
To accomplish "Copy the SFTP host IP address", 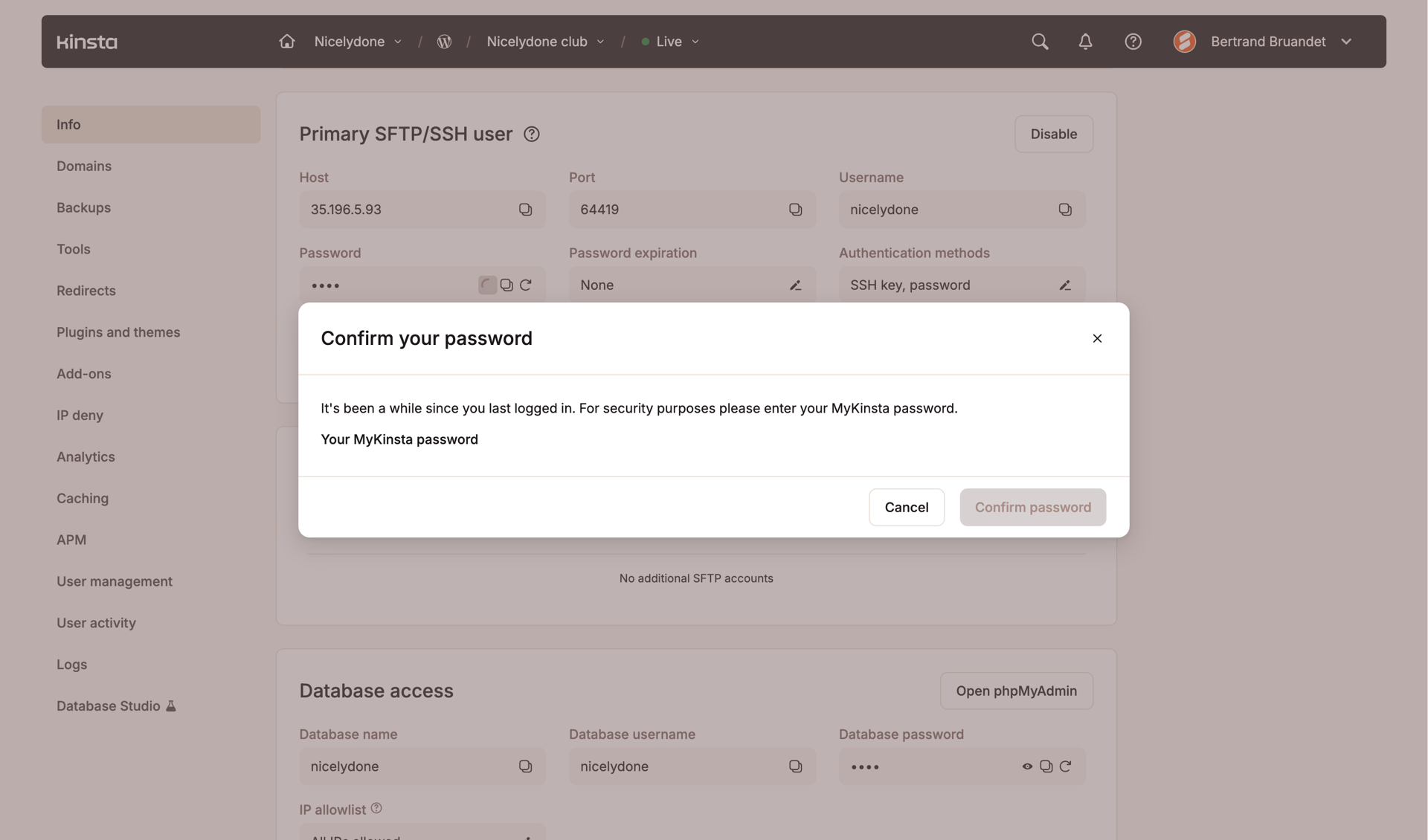I will tap(526, 209).
